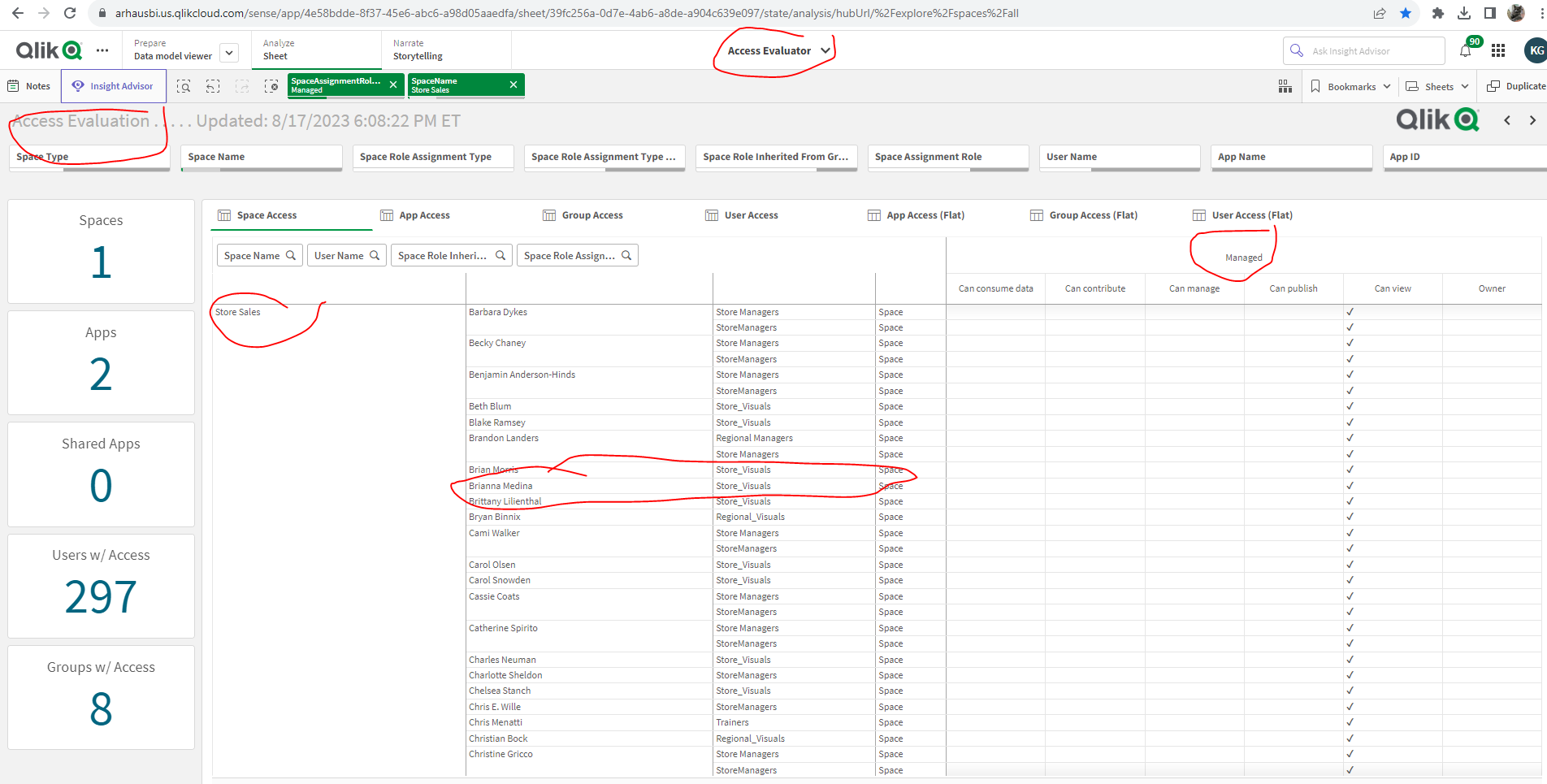The height and width of the screenshot is (784, 1547).
Task: Switch to the Group Access tab
Action: 592,214
